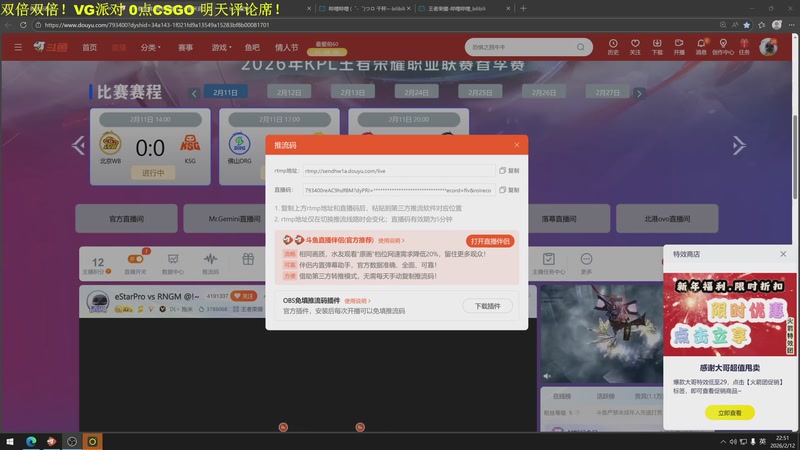The height and width of the screenshot is (450, 800).
Task: Click the 直播码 stream key field
Action: point(399,190)
